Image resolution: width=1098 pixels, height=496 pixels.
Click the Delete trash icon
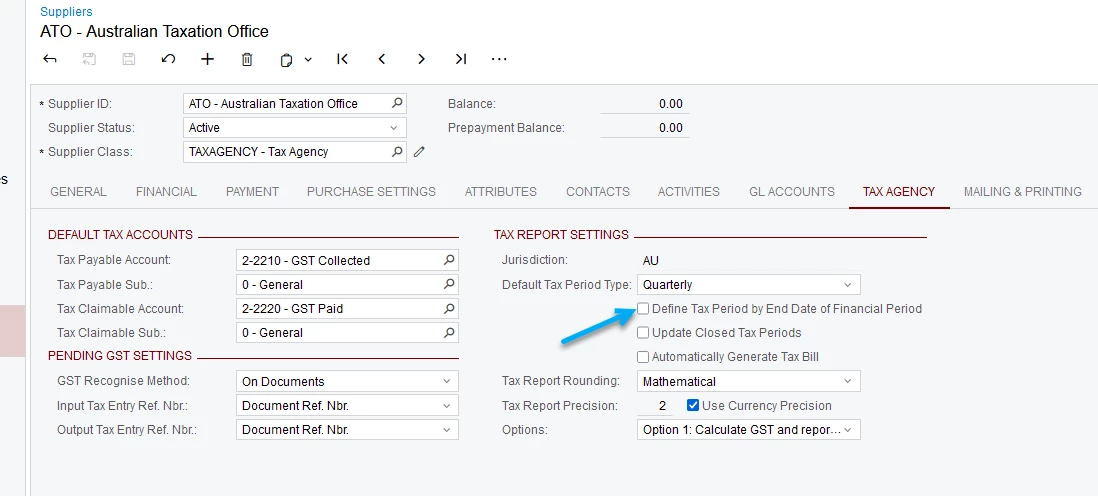(246, 60)
